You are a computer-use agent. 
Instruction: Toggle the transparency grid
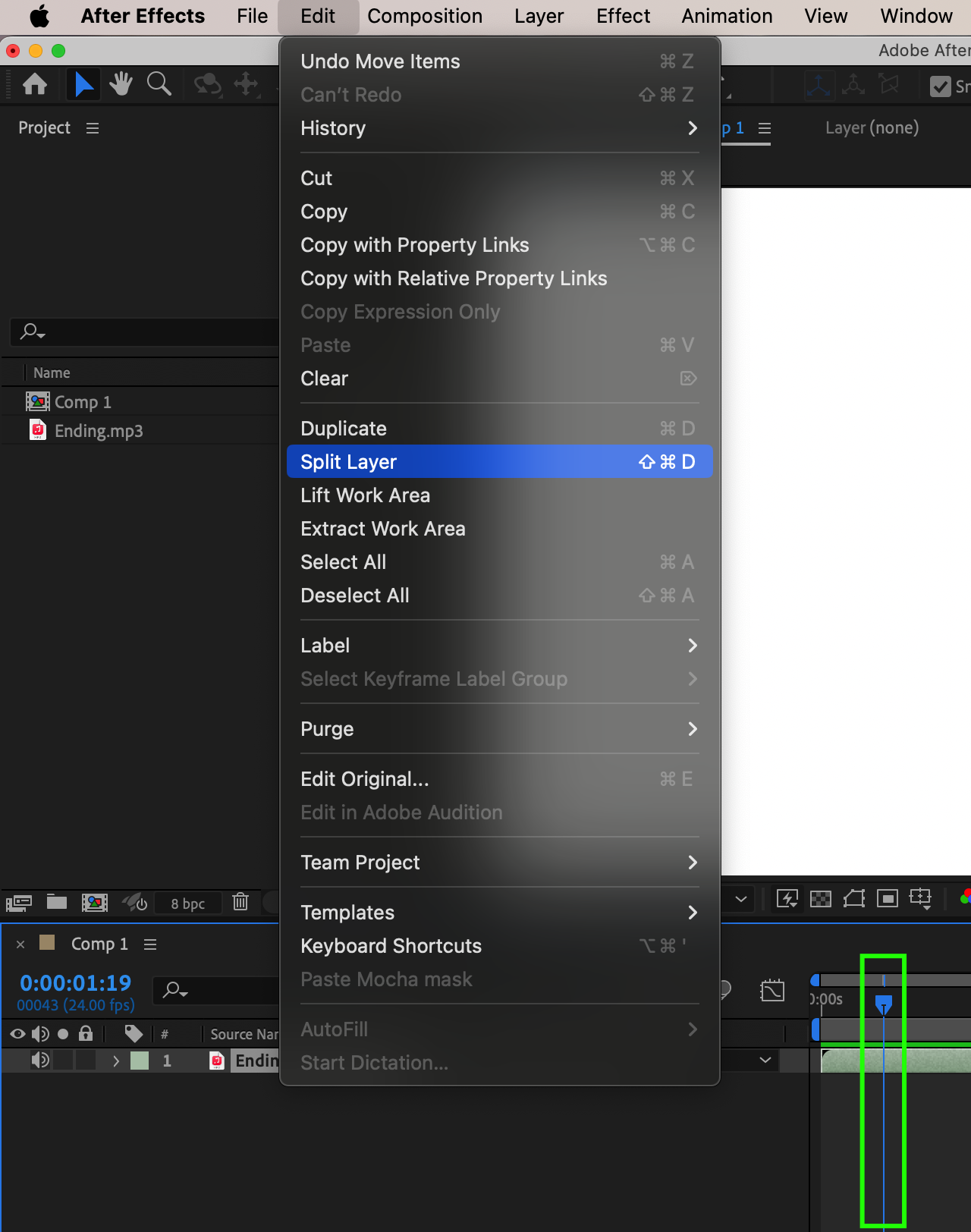821,899
